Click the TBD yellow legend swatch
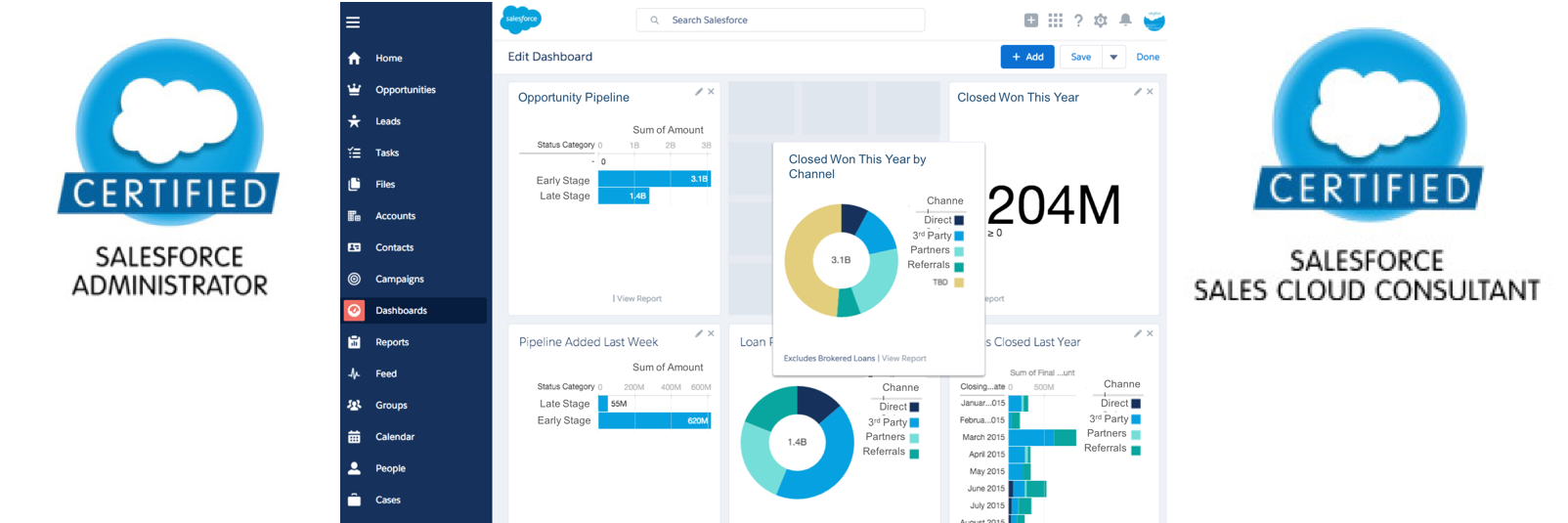1568x523 pixels. [x=959, y=283]
